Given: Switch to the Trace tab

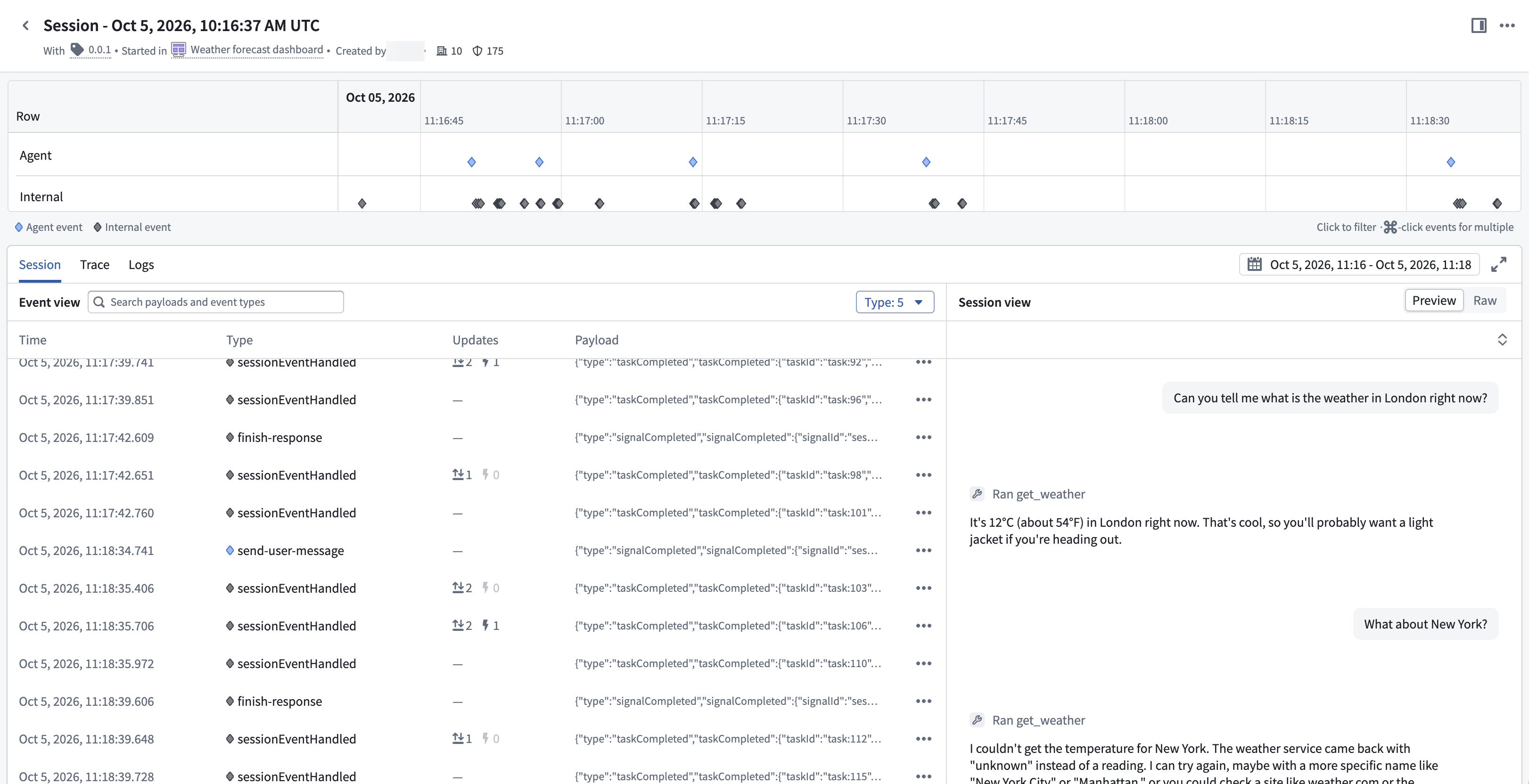Looking at the screenshot, I should pos(94,265).
